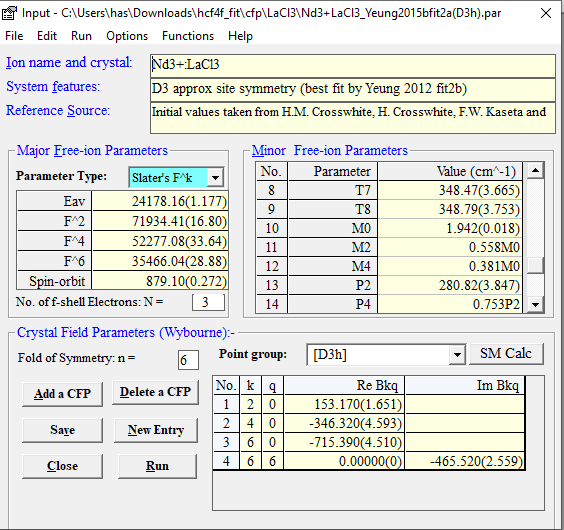Click the minor parameters scrollbar thumb
564x530 pixels.
click(x=535, y=266)
